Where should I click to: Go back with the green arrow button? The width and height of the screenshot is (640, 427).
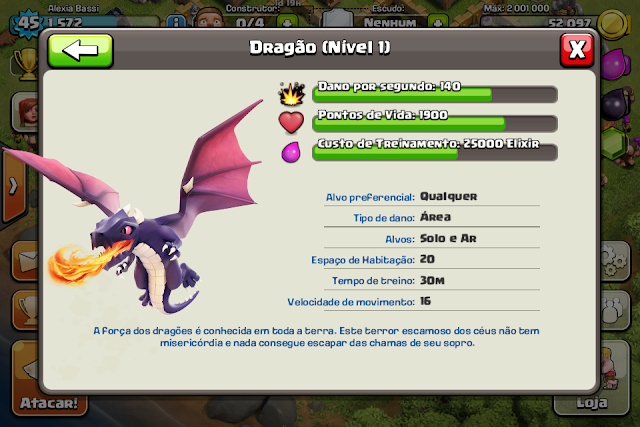[x=80, y=51]
